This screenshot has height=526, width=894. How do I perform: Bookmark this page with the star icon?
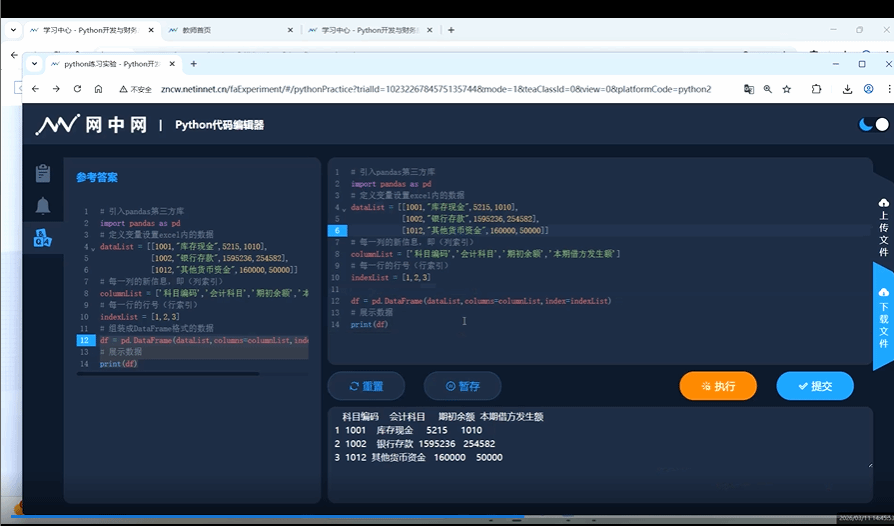pos(787,89)
